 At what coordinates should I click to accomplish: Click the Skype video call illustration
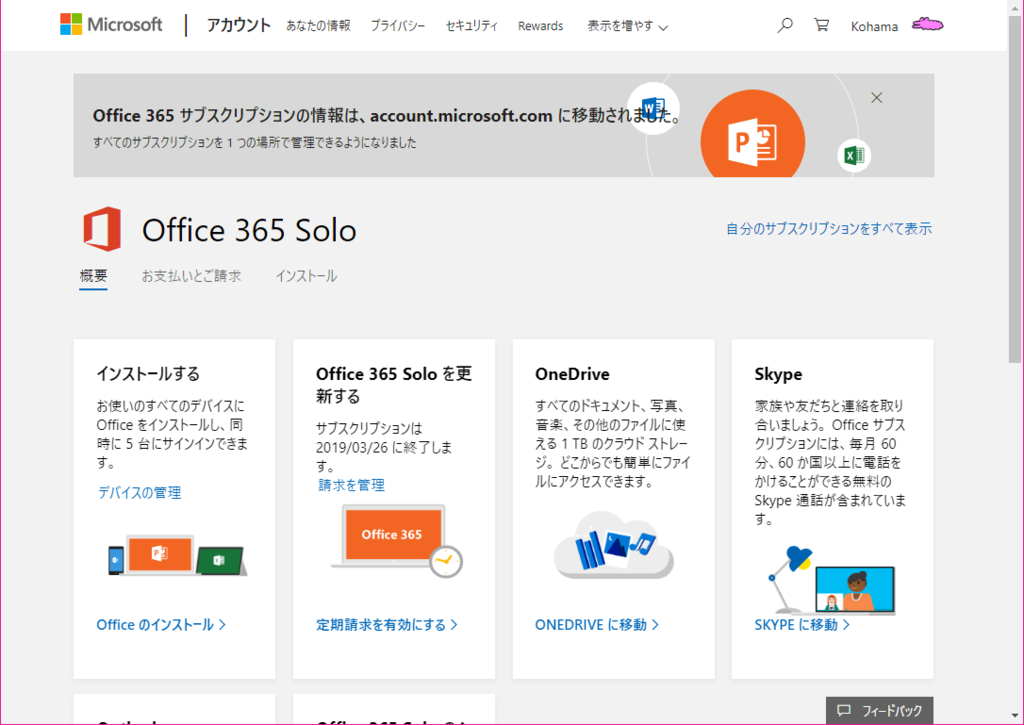(x=831, y=580)
